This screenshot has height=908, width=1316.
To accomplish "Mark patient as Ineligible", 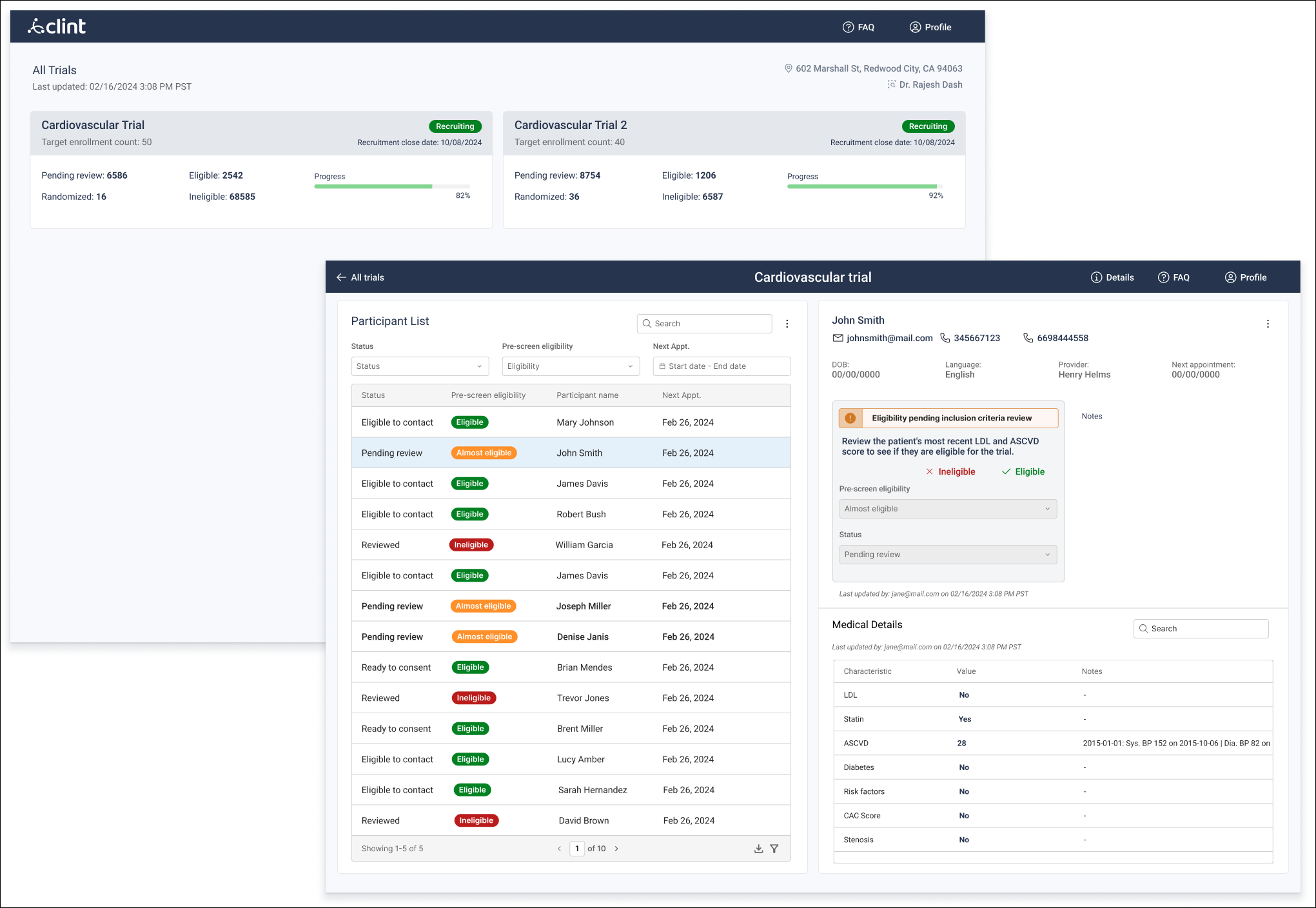I will [x=950, y=471].
